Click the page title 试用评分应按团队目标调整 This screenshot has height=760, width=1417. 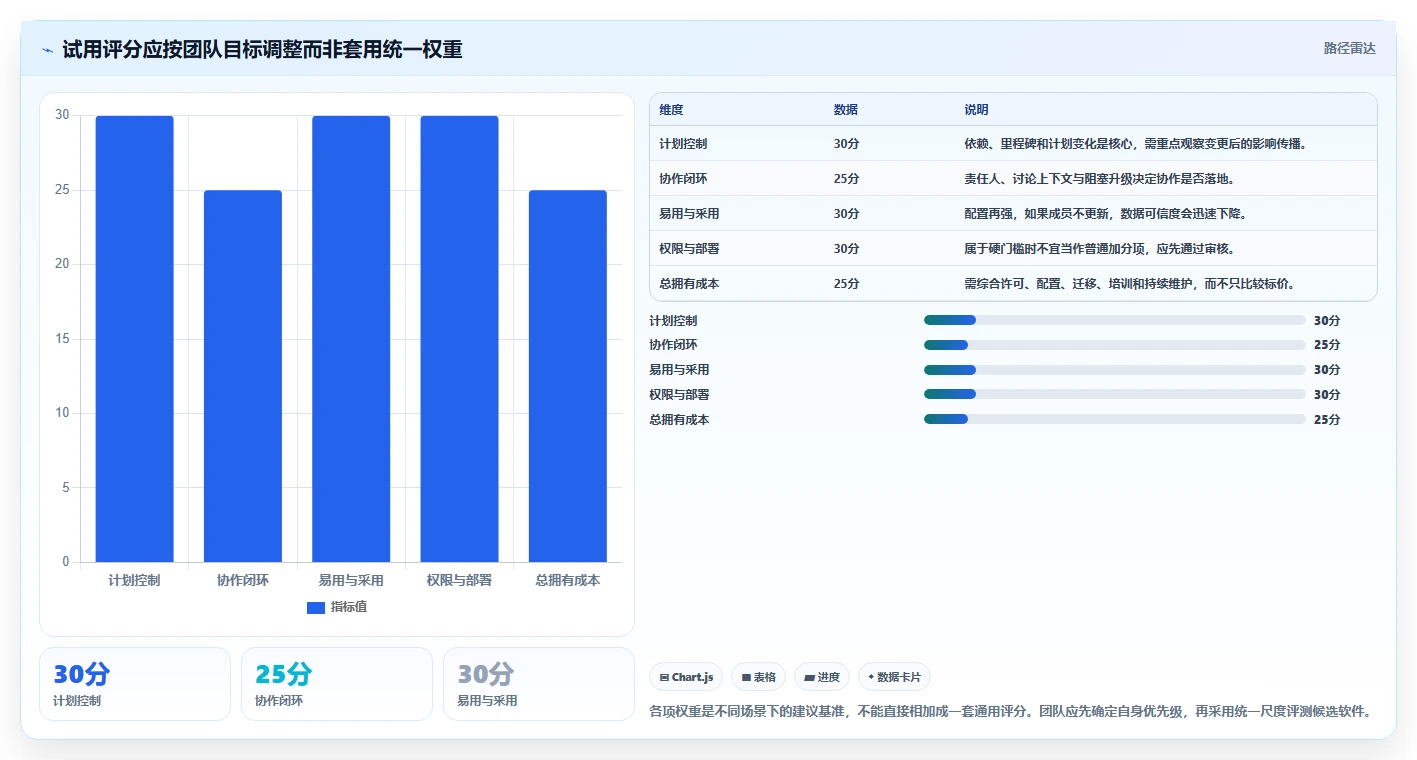pos(262,49)
